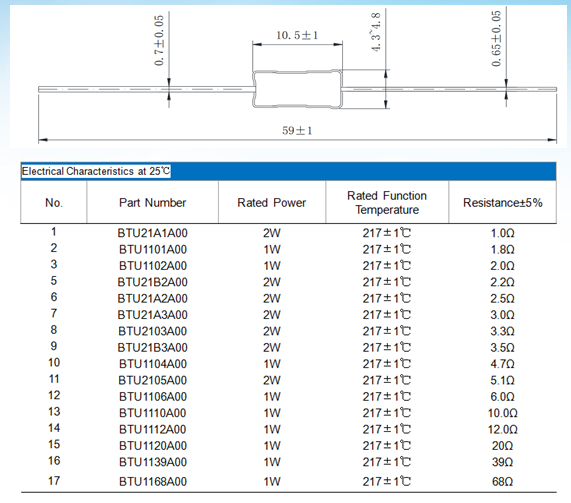Click the 10.0Ω resistance value
The image size is (571, 503).
coord(503,413)
